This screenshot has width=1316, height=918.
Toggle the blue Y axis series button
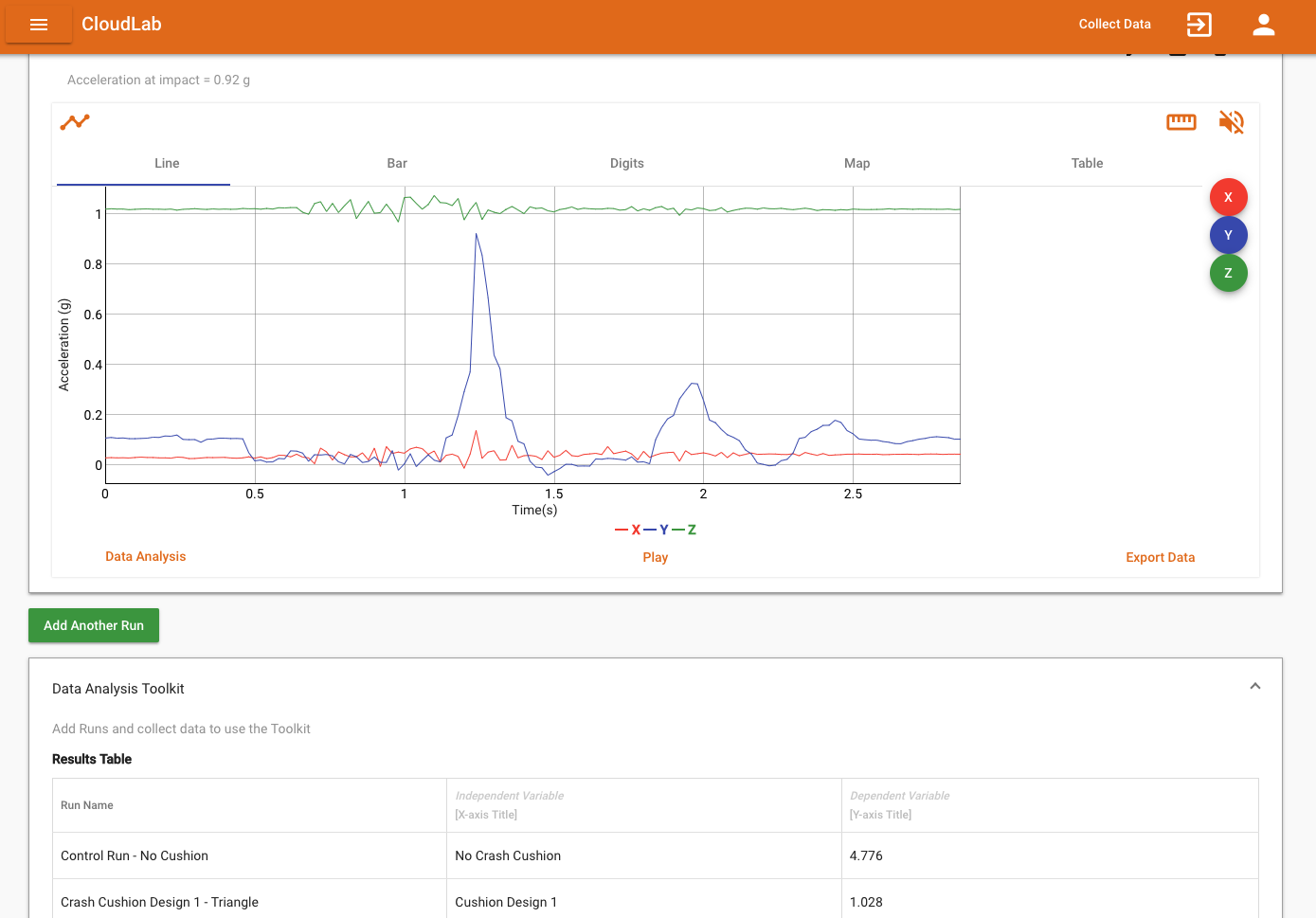(1228, 235)
